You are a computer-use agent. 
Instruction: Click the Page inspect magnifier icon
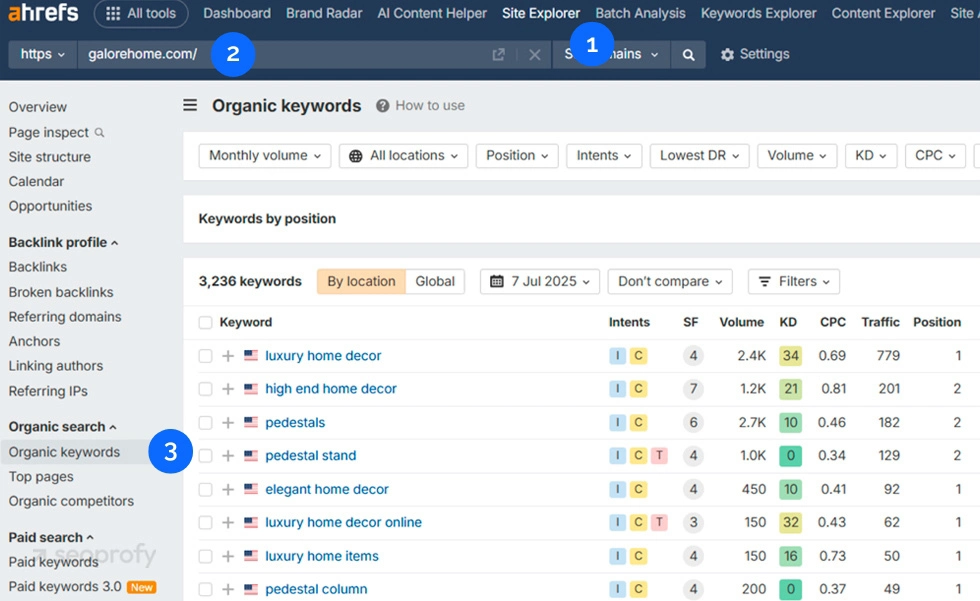point(98,132)
